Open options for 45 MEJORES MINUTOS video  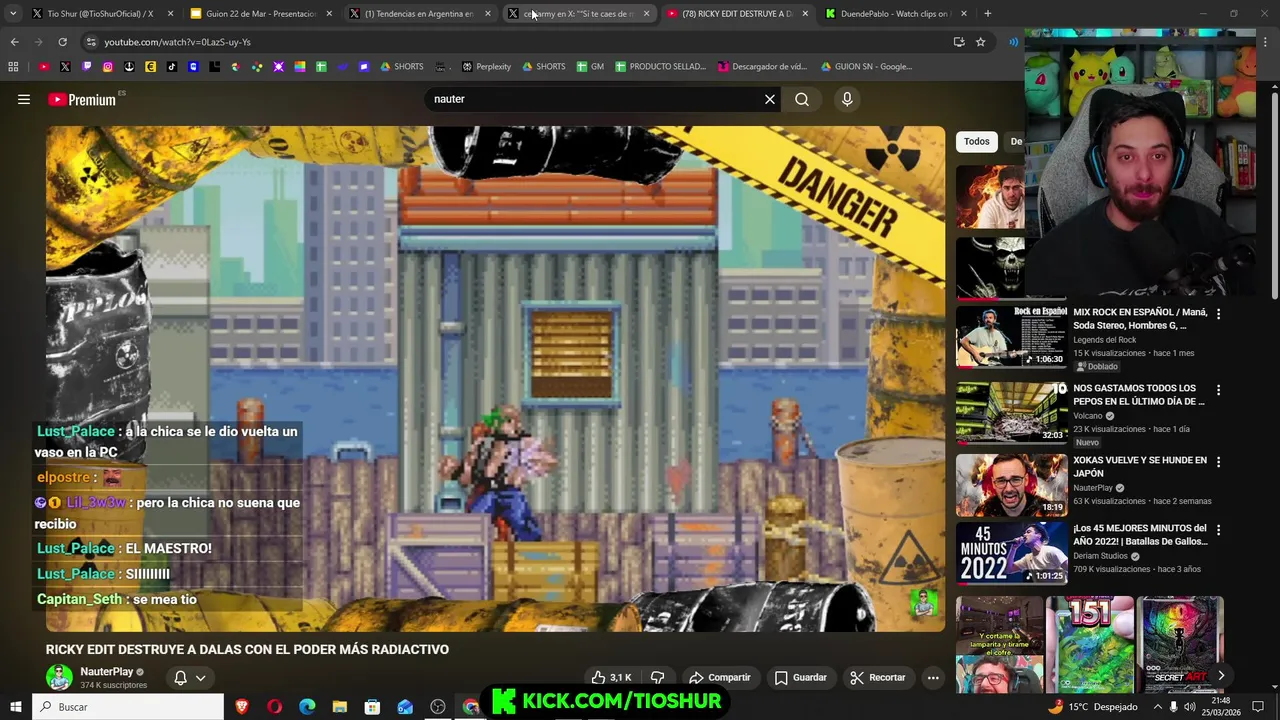[x=1218, y=530]
